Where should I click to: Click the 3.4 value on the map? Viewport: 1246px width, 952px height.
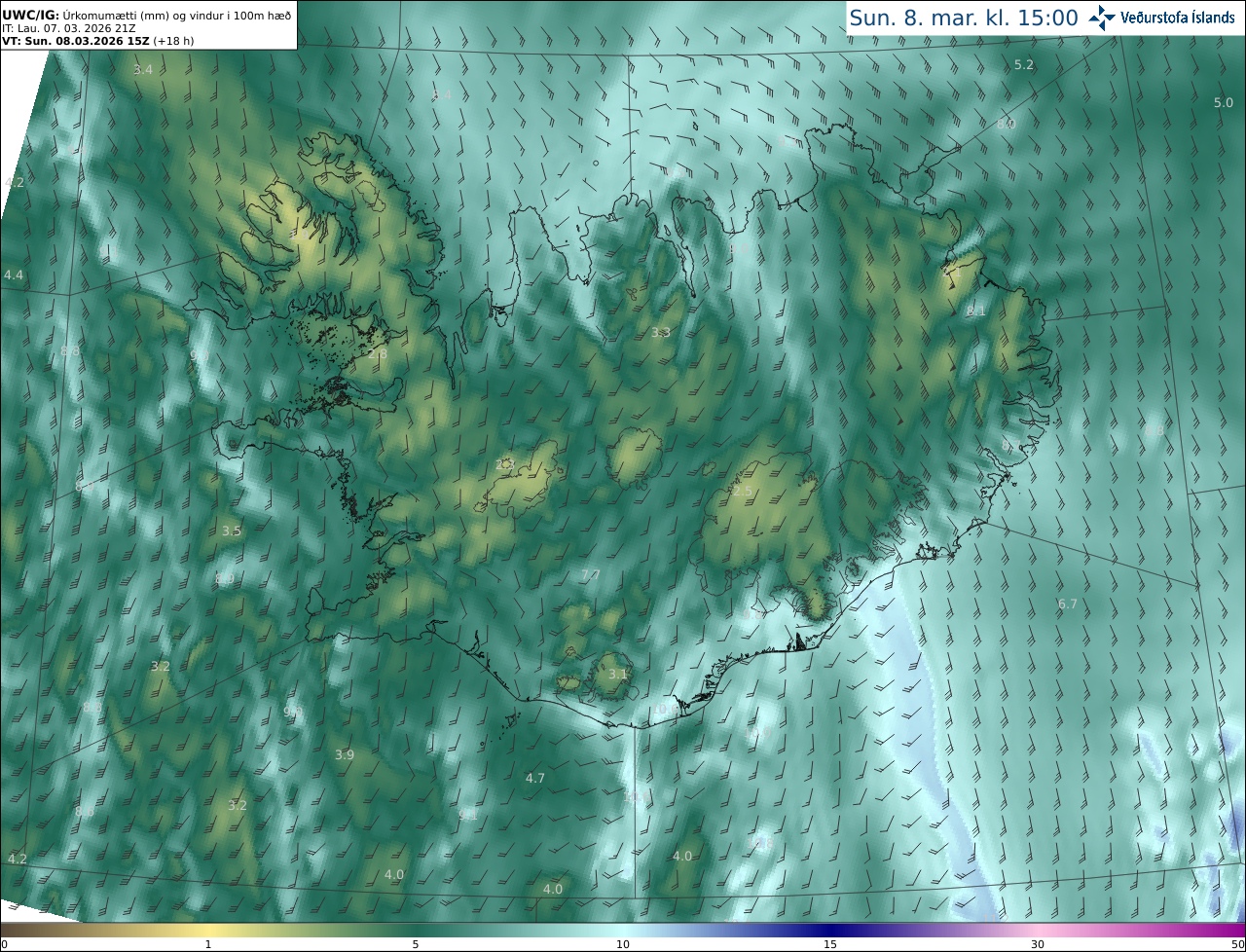tap(143, 70)
